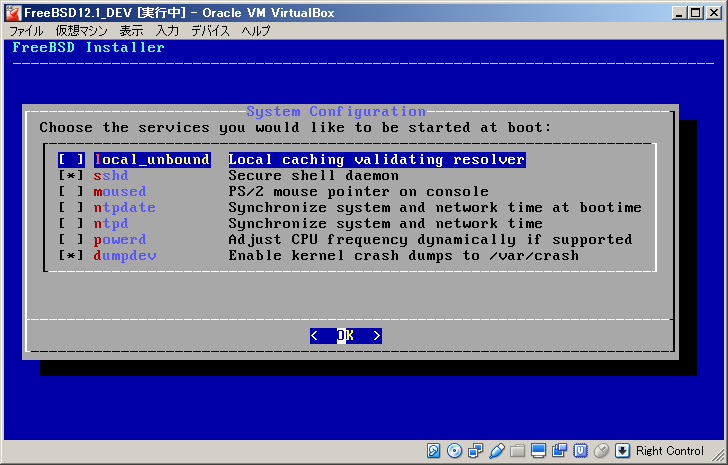Select the powerd service name
This screenshot has height=465, width=728.
120,239
